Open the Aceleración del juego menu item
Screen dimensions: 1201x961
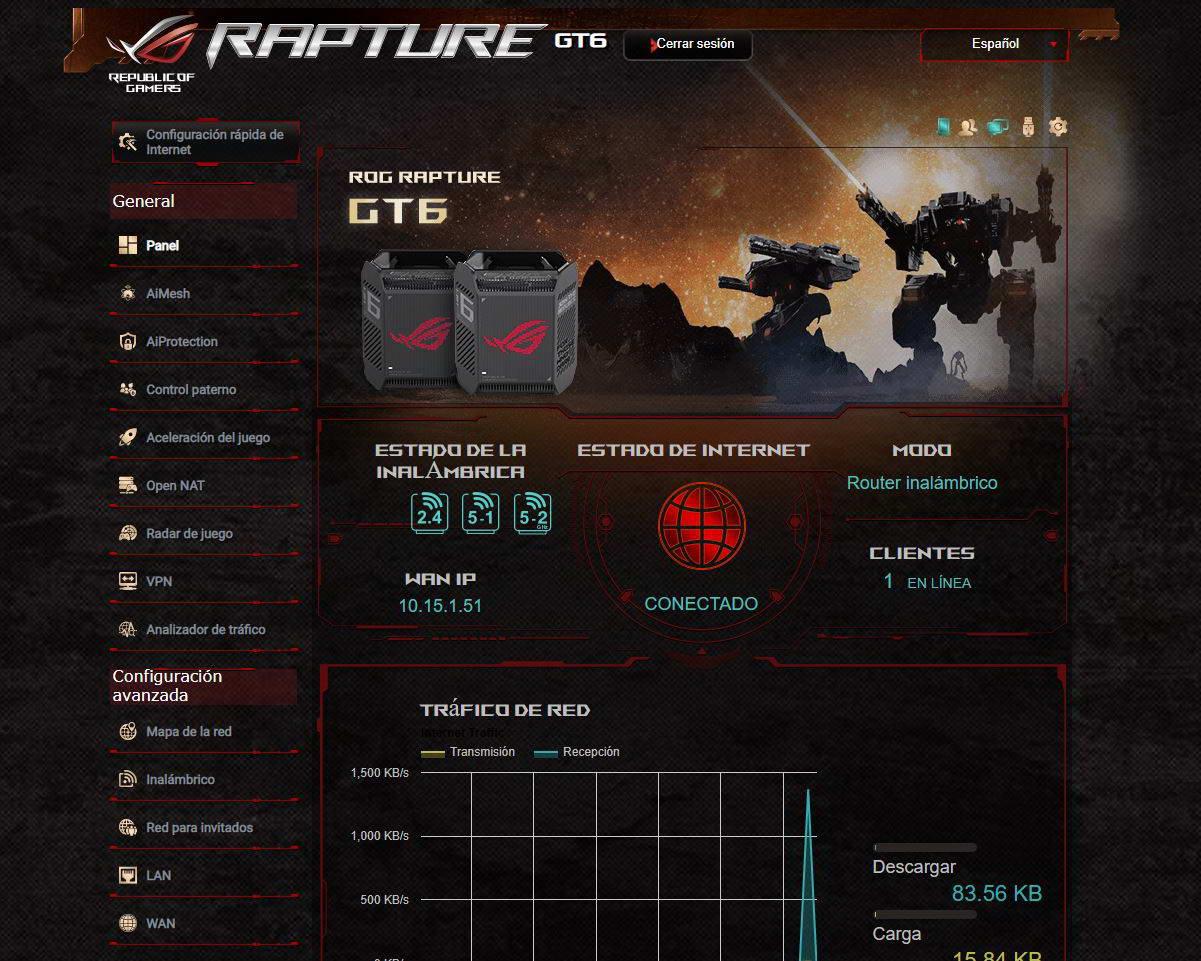pos(204,437)
